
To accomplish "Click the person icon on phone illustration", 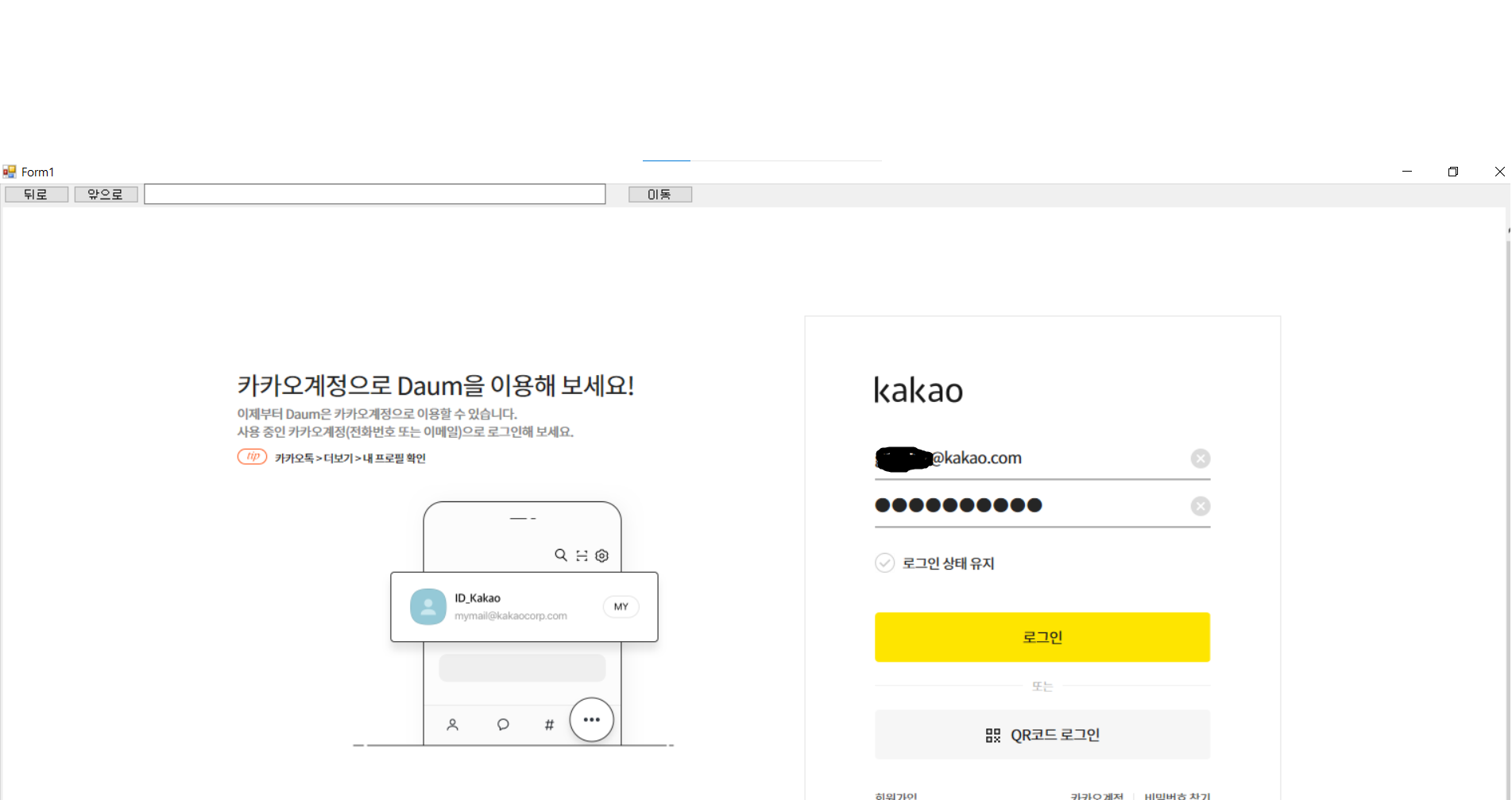I will coord(452,725).
